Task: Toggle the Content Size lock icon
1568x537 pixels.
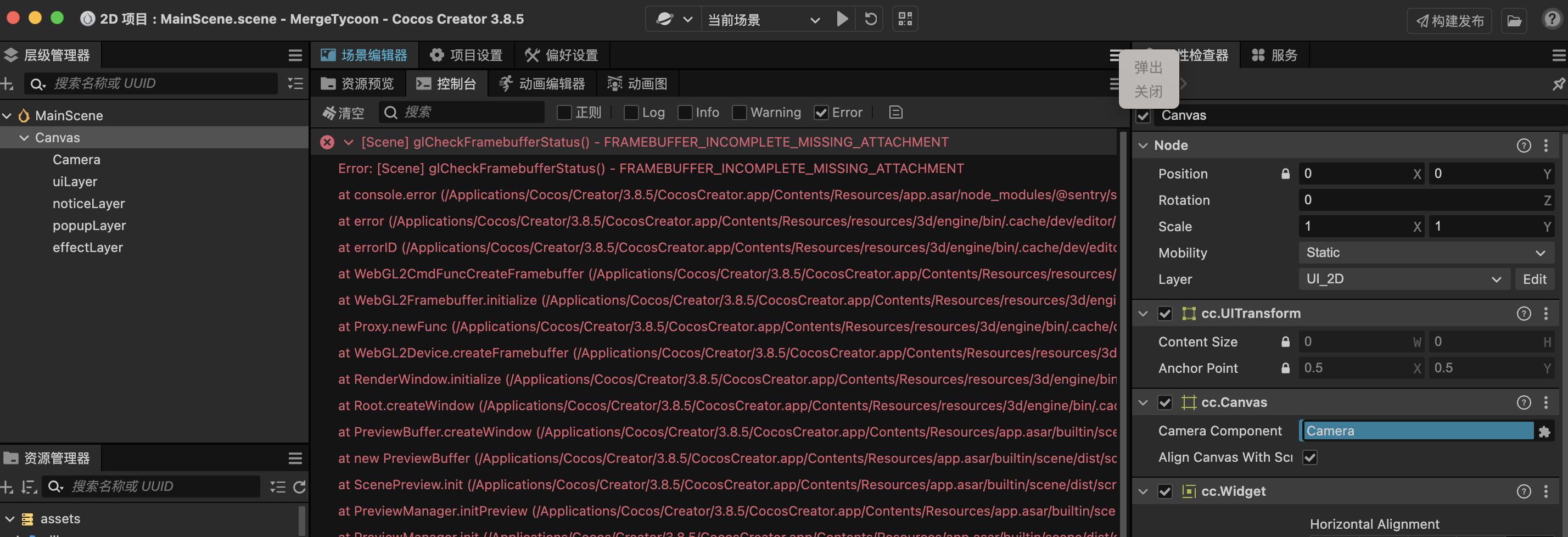Action: (x=1285, y=342)
